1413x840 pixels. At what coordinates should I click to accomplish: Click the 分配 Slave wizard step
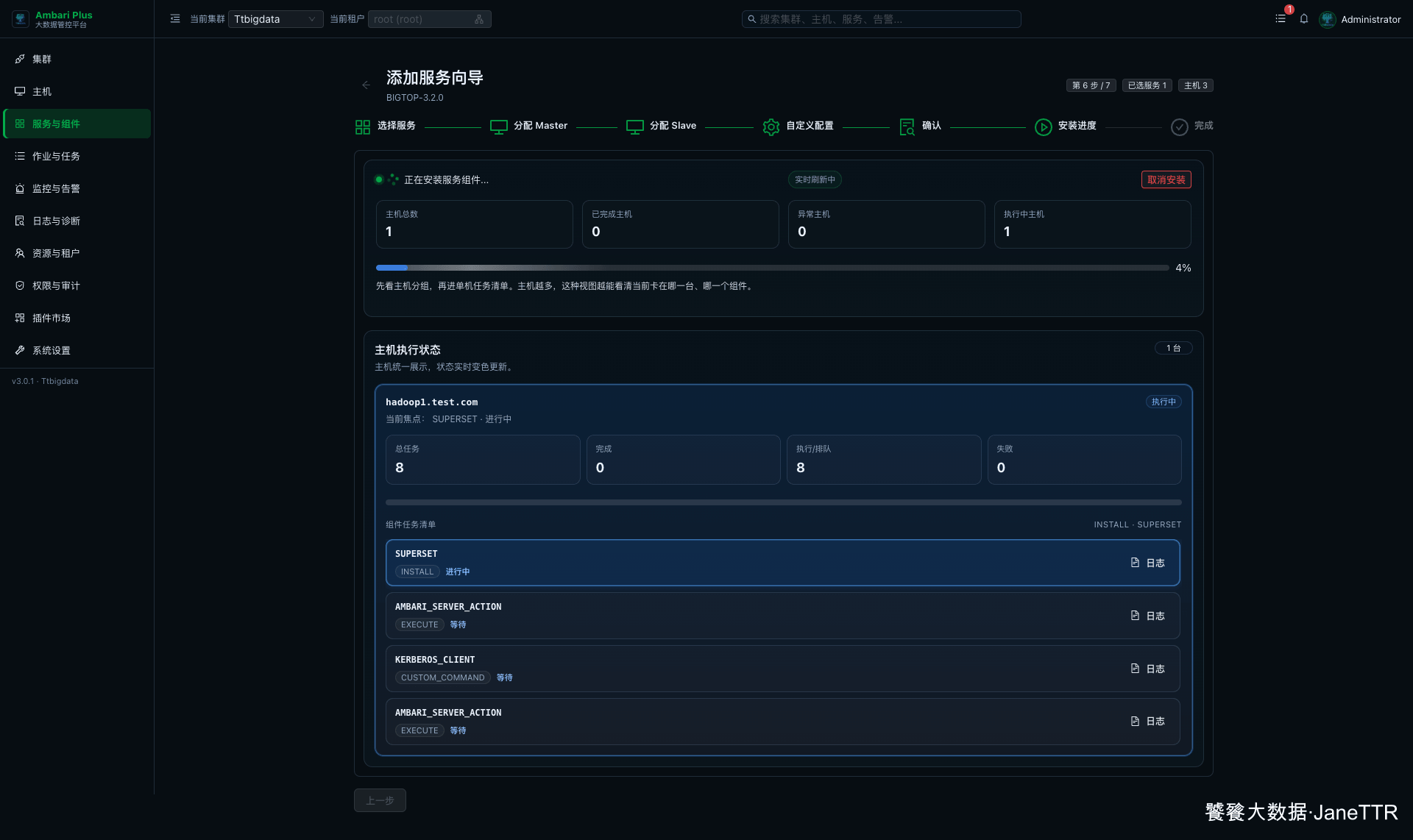(x=661, y=127)
